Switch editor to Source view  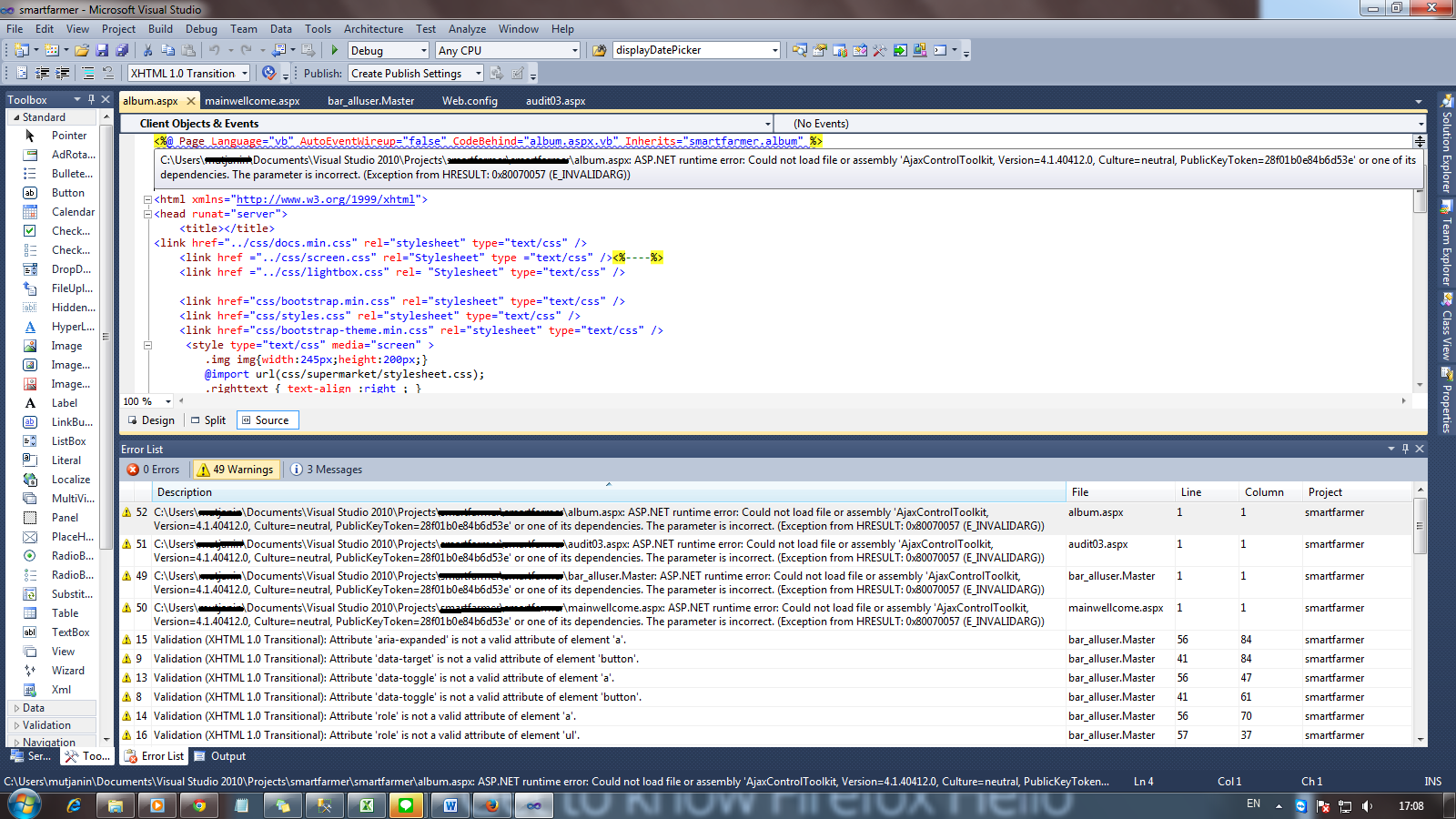coord(268,420)
